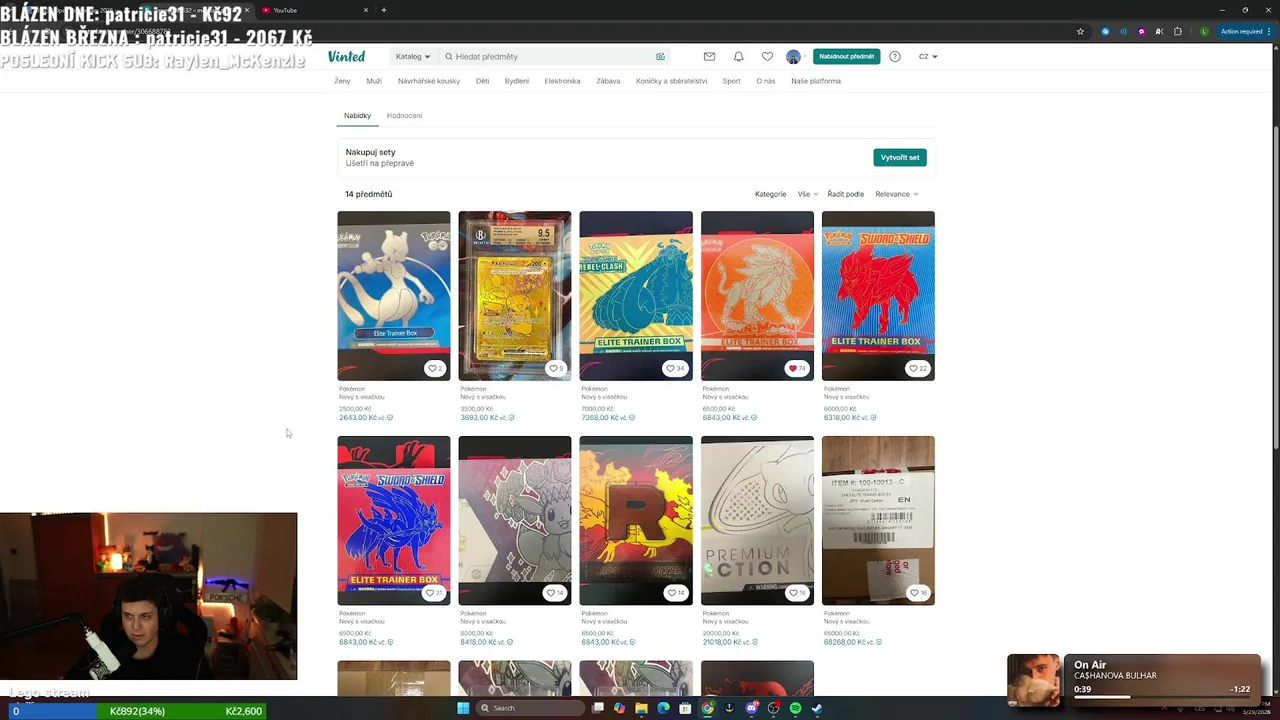Click the 68268,00 Kč price text
The width and height of the screenshot is (1280, 720).
(843, 642)
